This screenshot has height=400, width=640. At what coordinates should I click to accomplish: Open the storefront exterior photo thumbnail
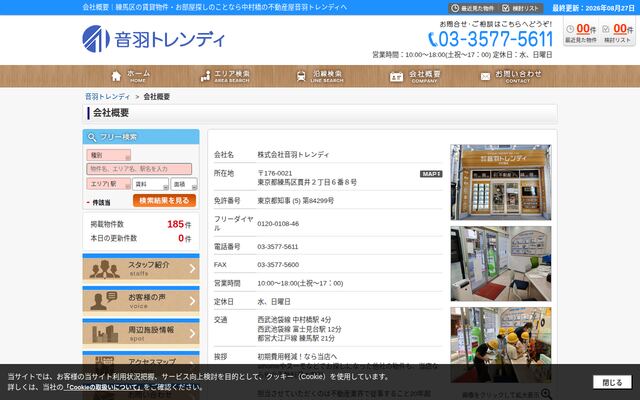(x=501, y=182)
